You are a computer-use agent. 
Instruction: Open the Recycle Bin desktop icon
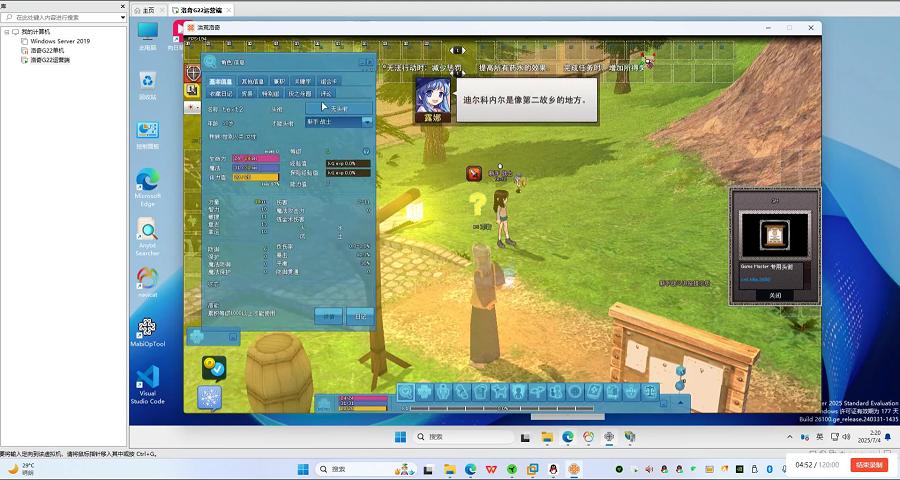(x=148, y=84)
